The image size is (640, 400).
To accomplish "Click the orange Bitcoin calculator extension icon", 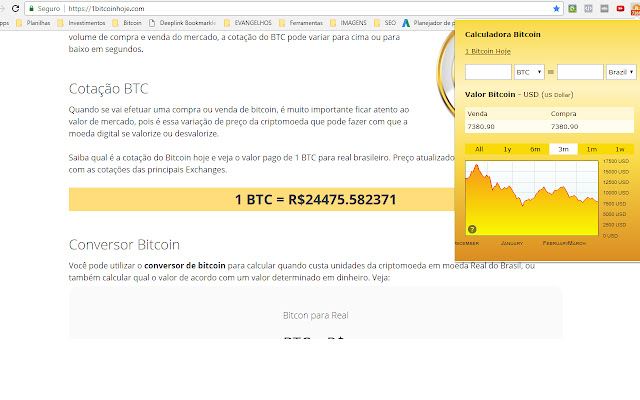I will pyautogui.click(x=636, y=8).
